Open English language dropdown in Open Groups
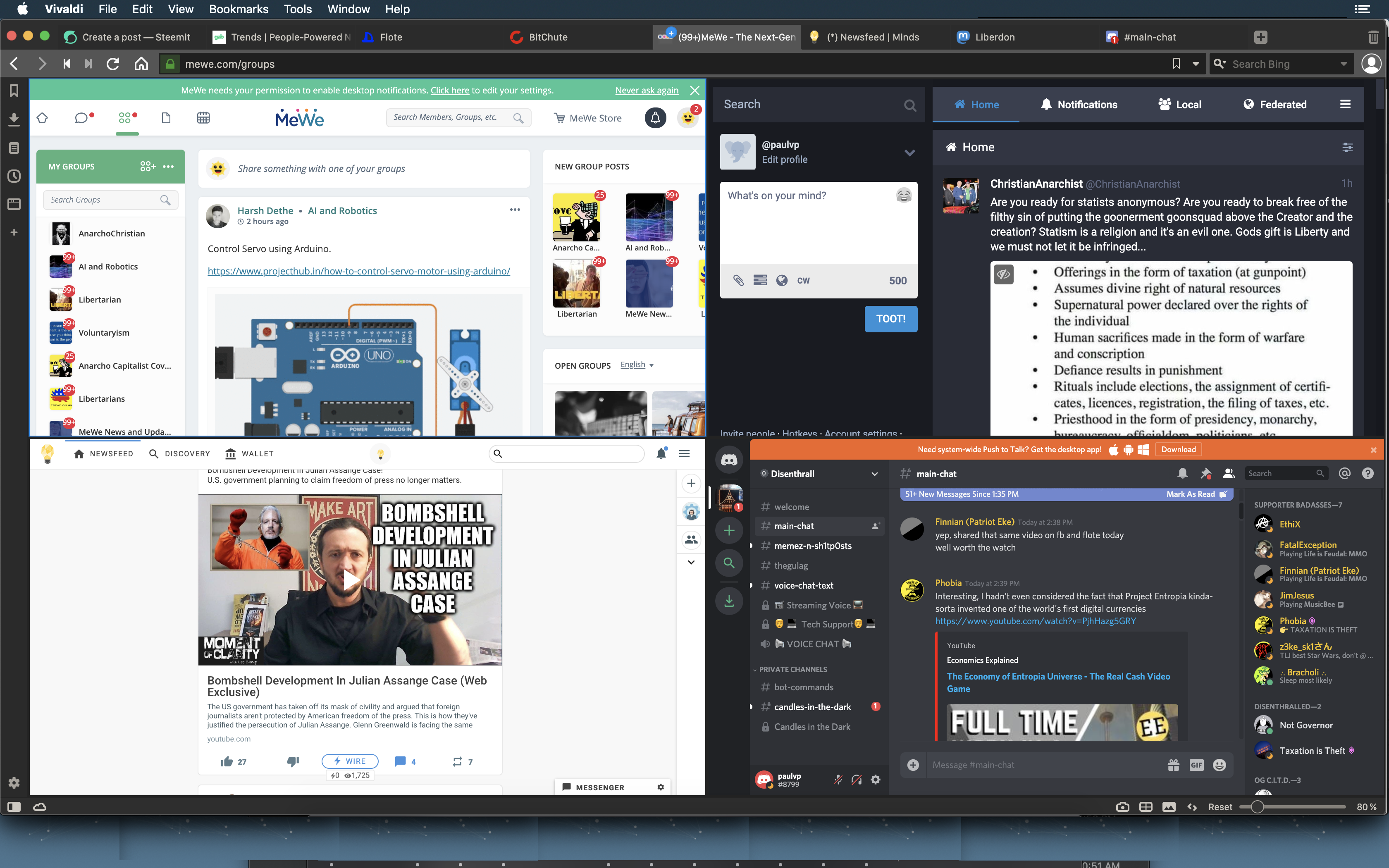The height and width of the screenshot is (868, 1389). point(637,365)
